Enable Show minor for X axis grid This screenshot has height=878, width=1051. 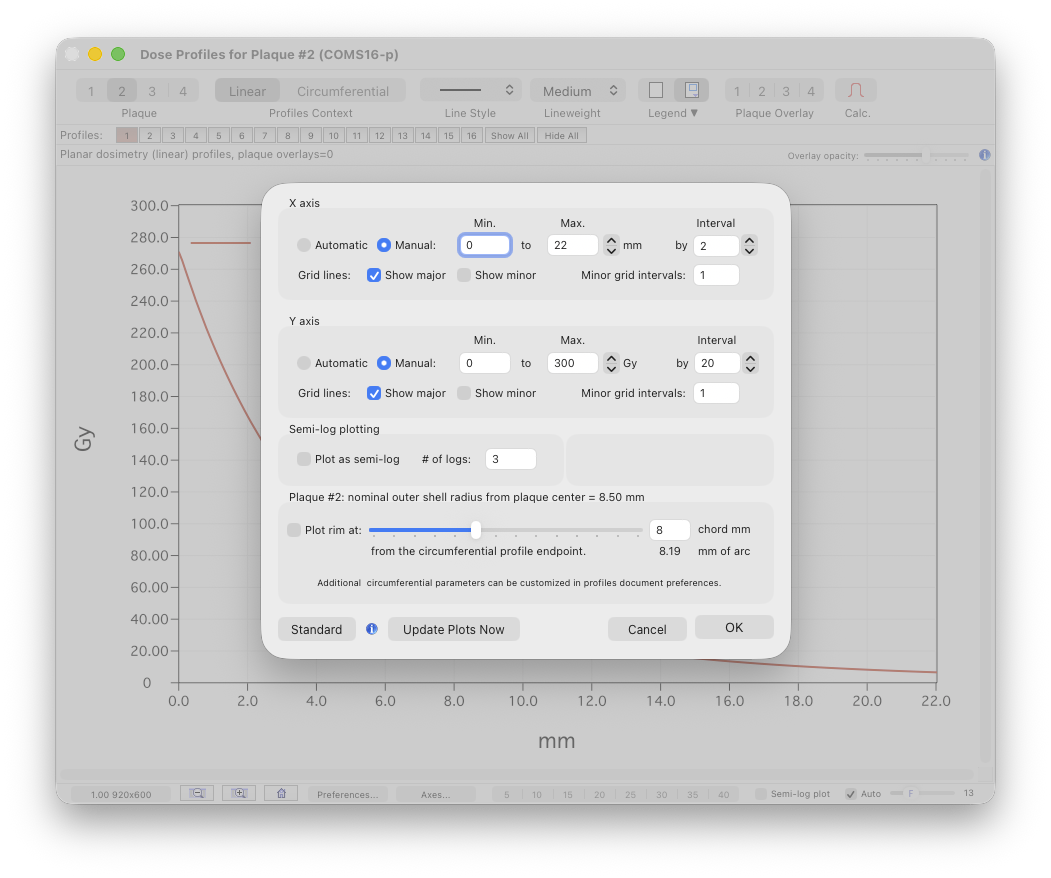click(x=464, y=275)
